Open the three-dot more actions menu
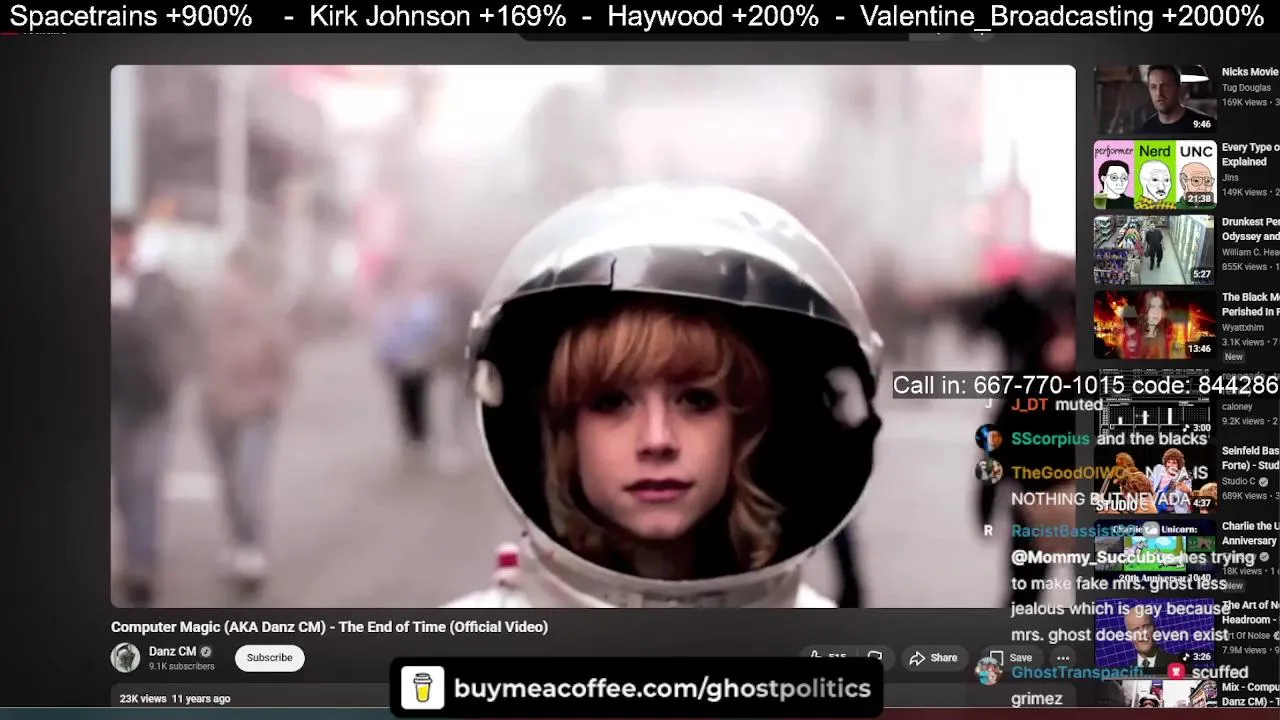Viewport: 1280px width, 720px height. tap(1063, 658)
